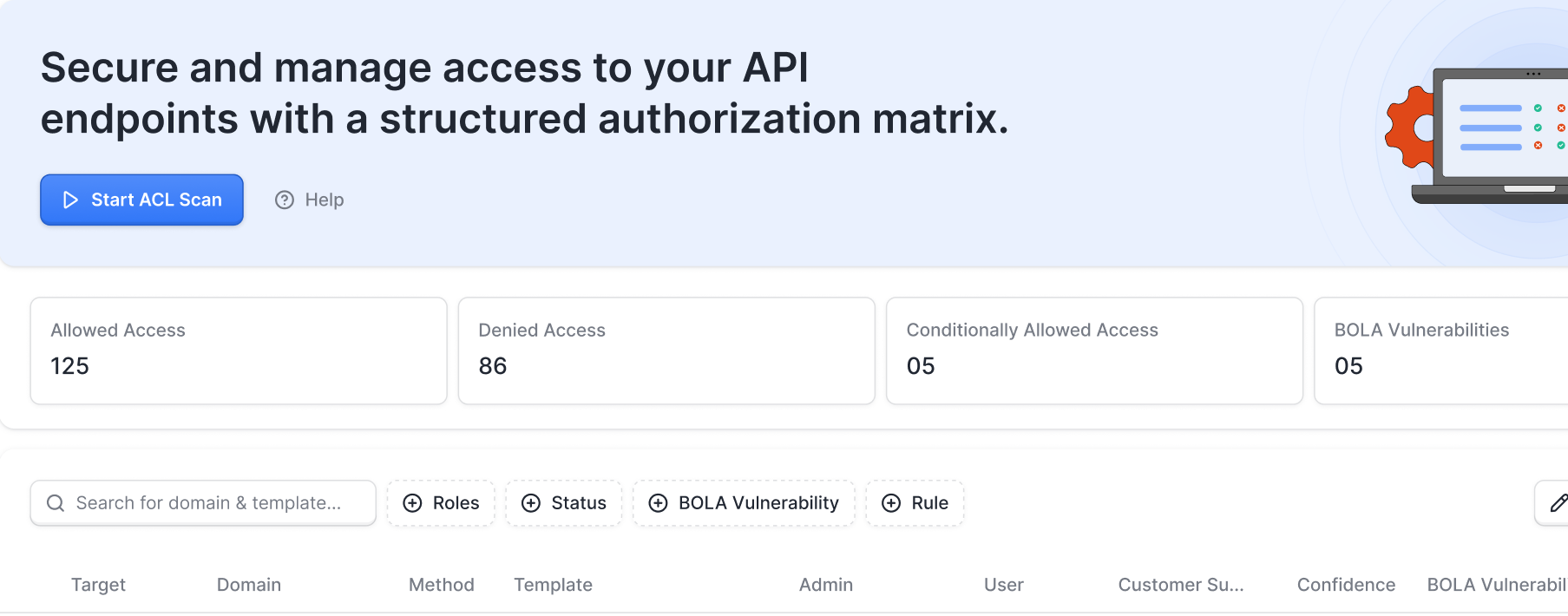Screen dimensions: 1568x616
Task: Click the plus icon on the Roles filter
Action: 412,502
